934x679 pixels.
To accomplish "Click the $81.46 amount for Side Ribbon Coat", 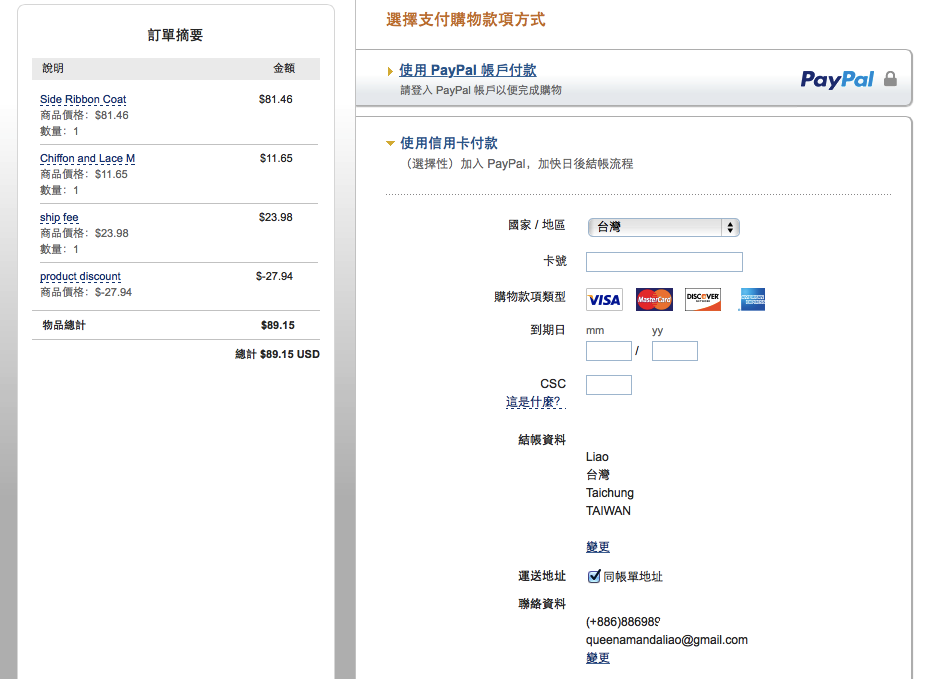I will click(x=276, y=99).
